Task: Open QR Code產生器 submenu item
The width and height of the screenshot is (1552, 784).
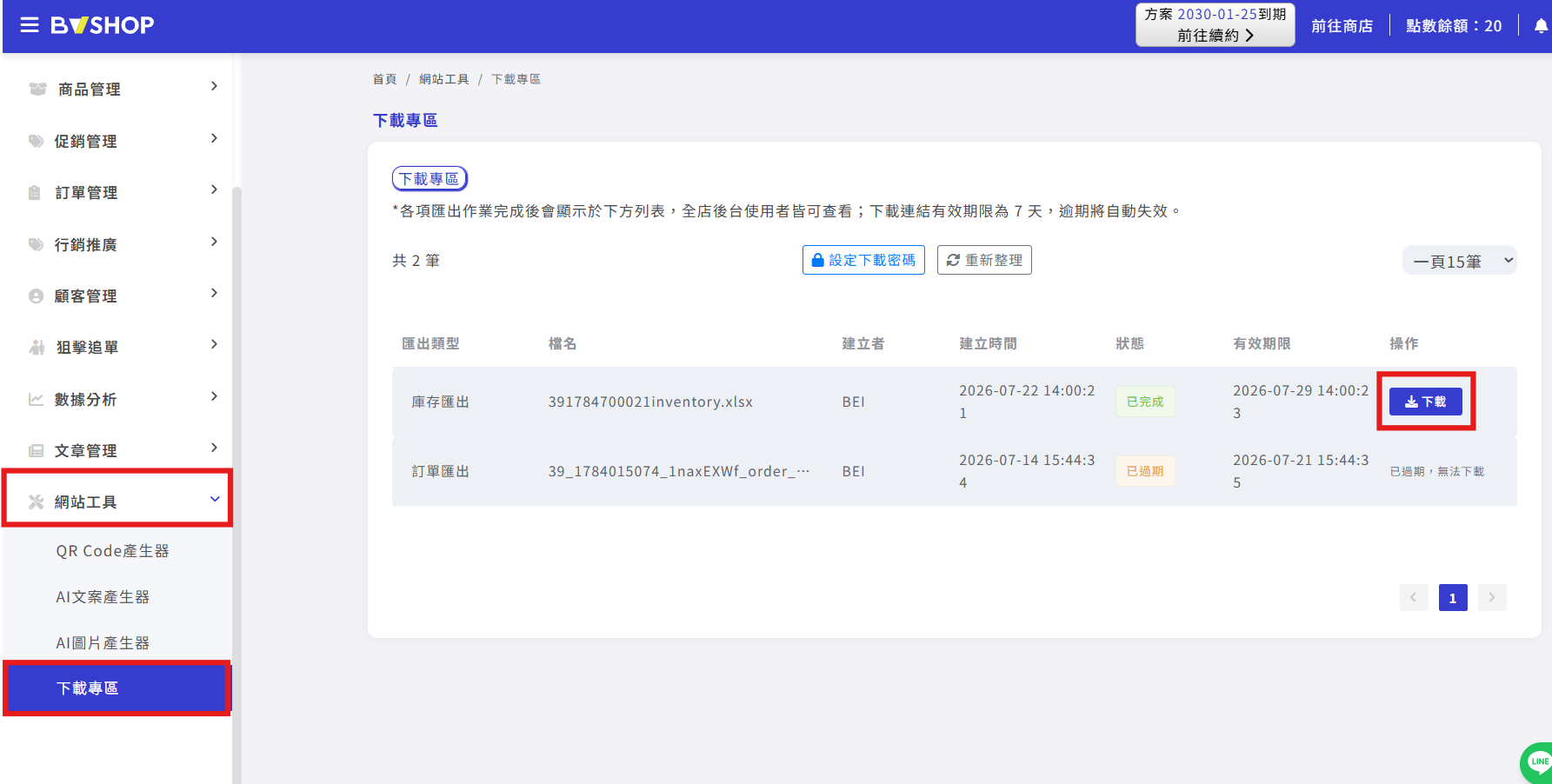Action: coord(113,551)
